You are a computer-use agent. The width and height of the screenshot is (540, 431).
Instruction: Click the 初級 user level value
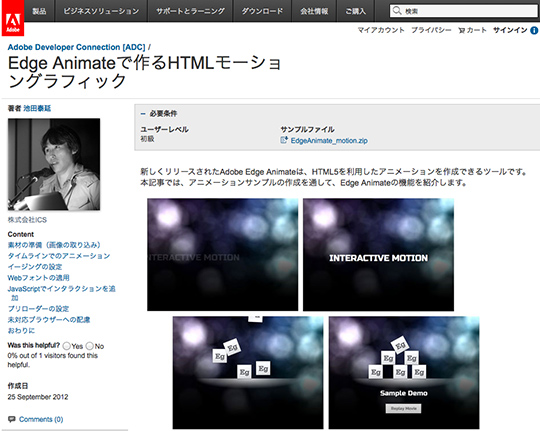(x=147, y=139)
